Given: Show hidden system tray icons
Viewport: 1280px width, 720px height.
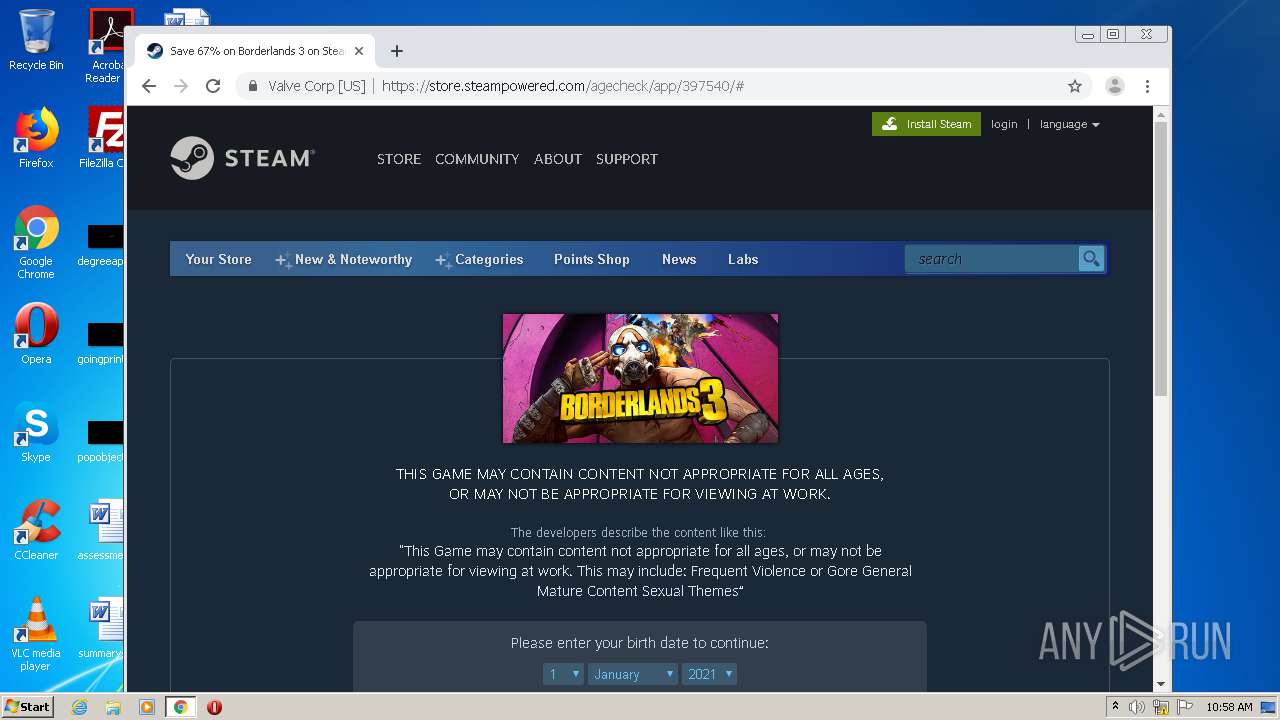Looking at the screenshot, I should pos(1115,707).
